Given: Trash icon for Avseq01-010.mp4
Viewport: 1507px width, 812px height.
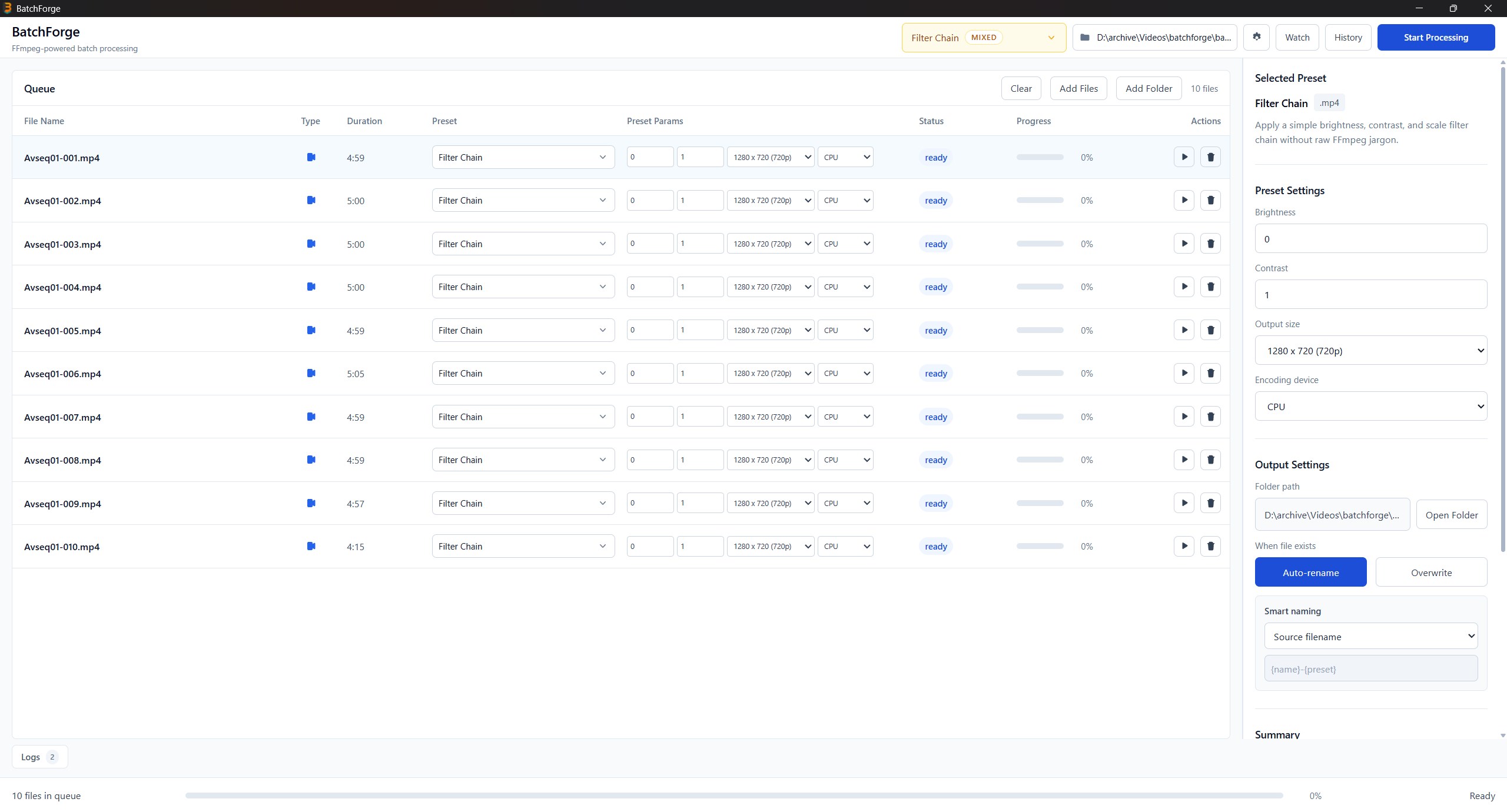Looking at the screenshot, I should pyautogui.click(x=1210, y=546).
